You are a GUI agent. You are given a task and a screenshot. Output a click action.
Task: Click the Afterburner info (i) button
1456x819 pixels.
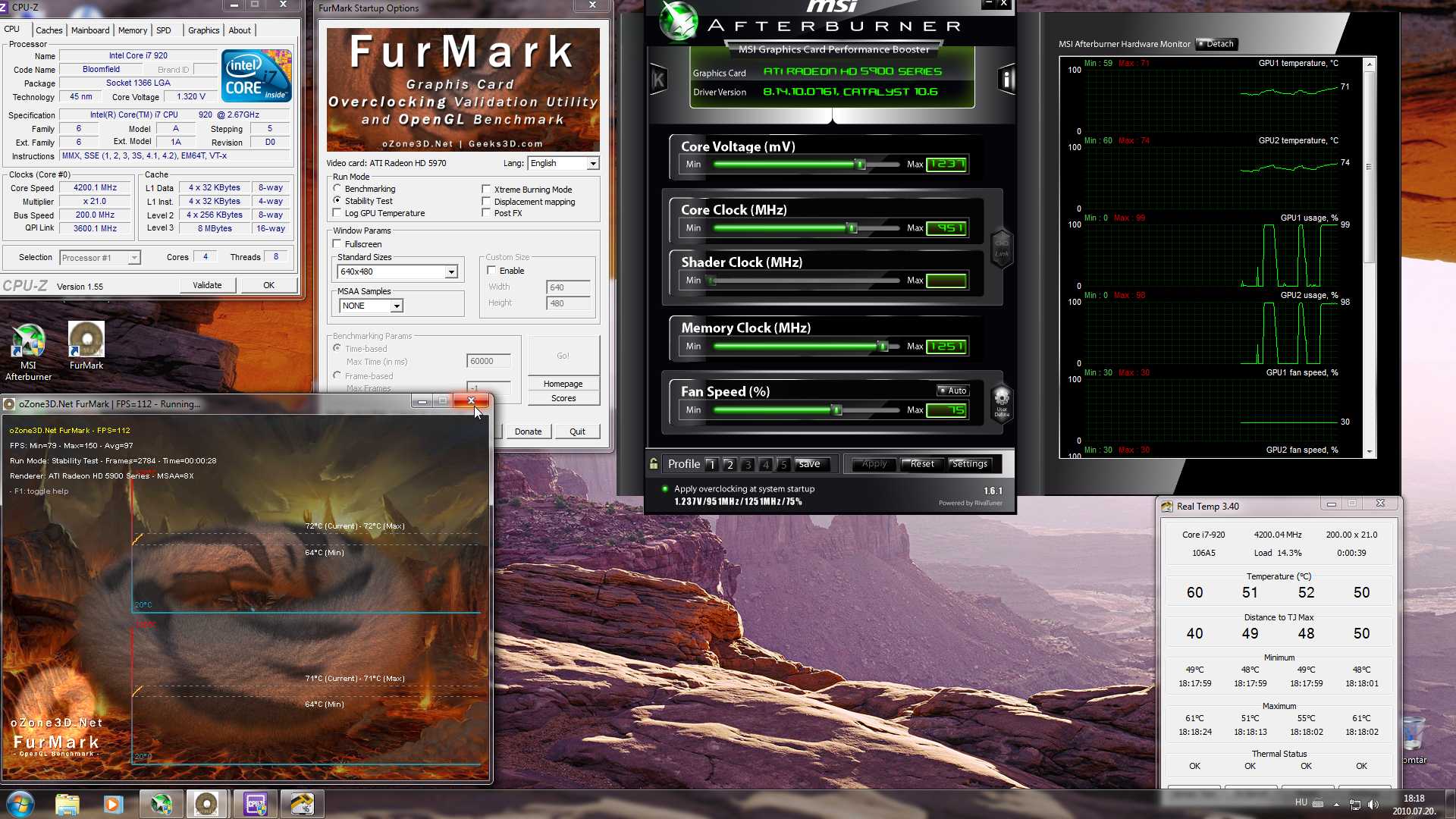point(1006,79)
